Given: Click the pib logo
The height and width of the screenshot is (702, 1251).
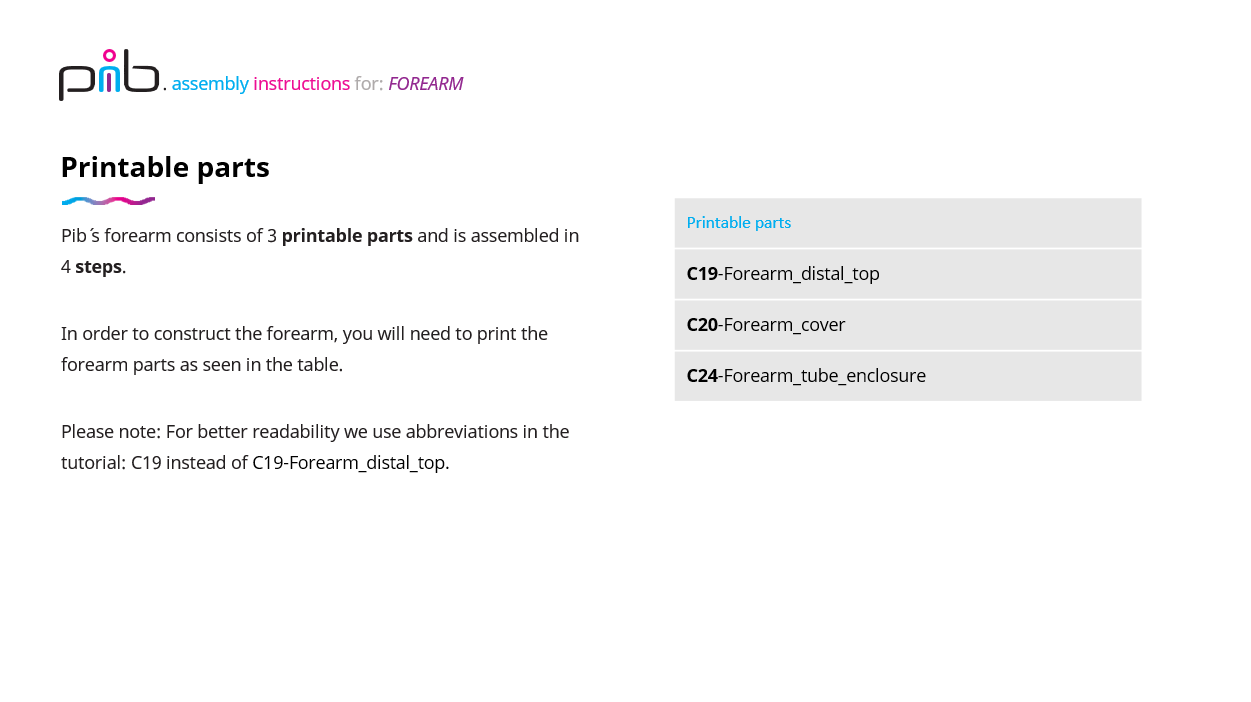Looking at the screenshot, I should (x=109, y=75).
